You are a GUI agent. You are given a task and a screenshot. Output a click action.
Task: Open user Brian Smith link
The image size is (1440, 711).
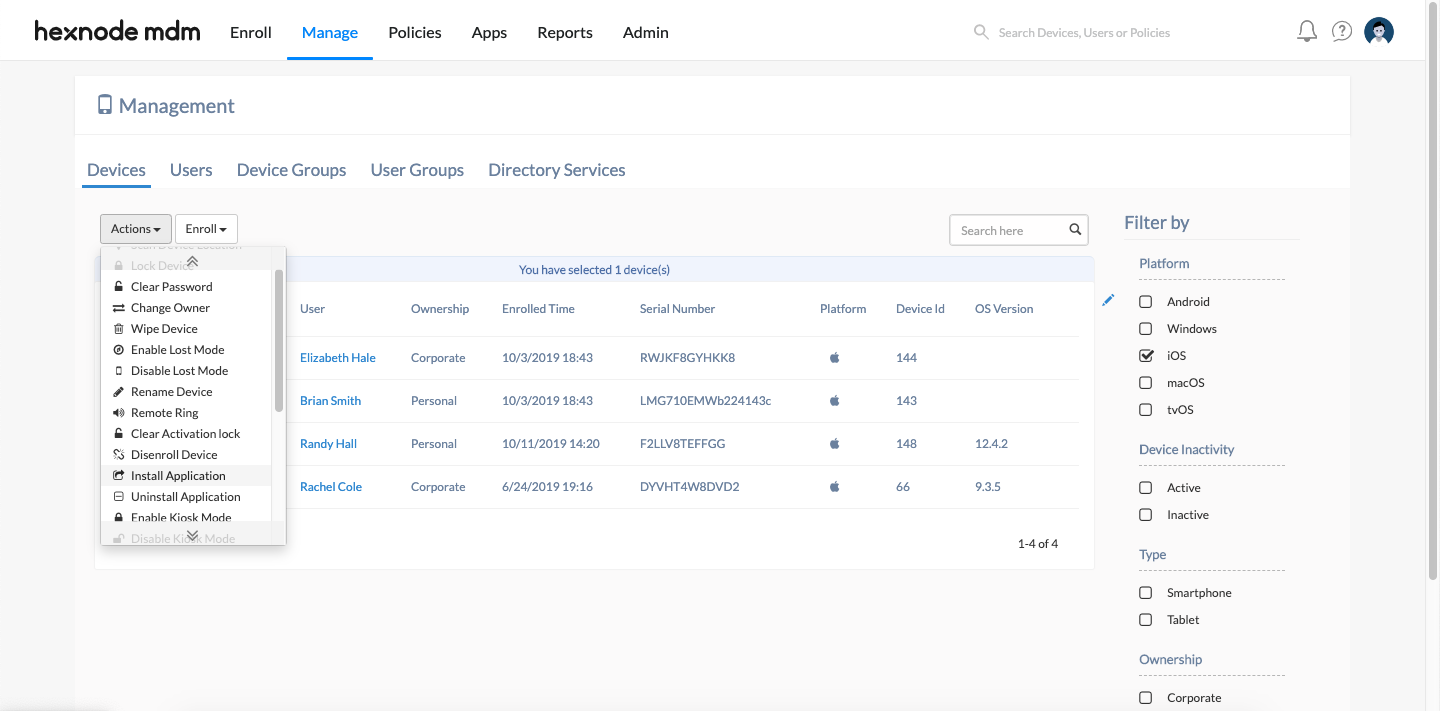(330, 401)
